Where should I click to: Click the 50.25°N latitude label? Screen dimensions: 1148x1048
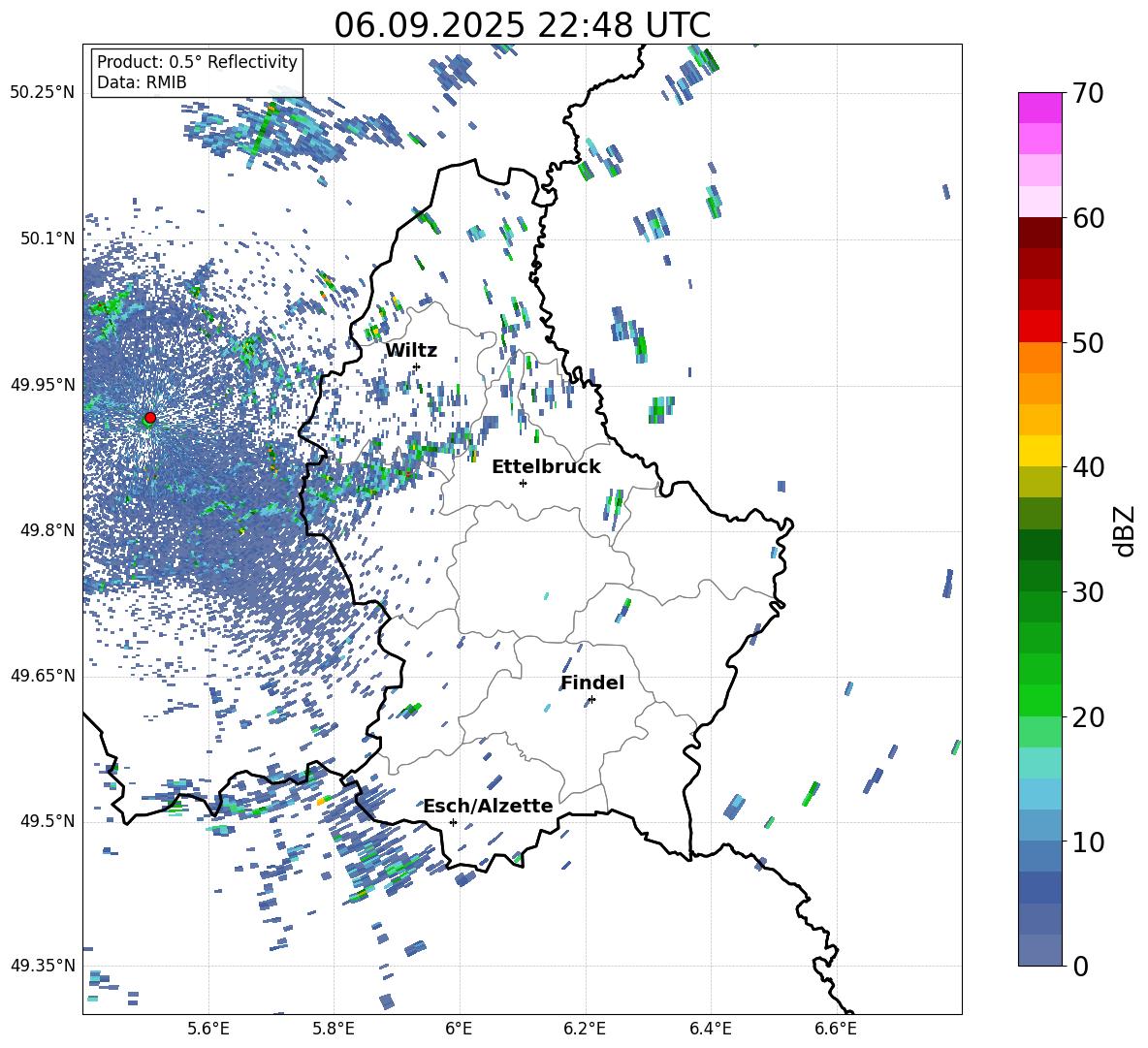[43, 93]
